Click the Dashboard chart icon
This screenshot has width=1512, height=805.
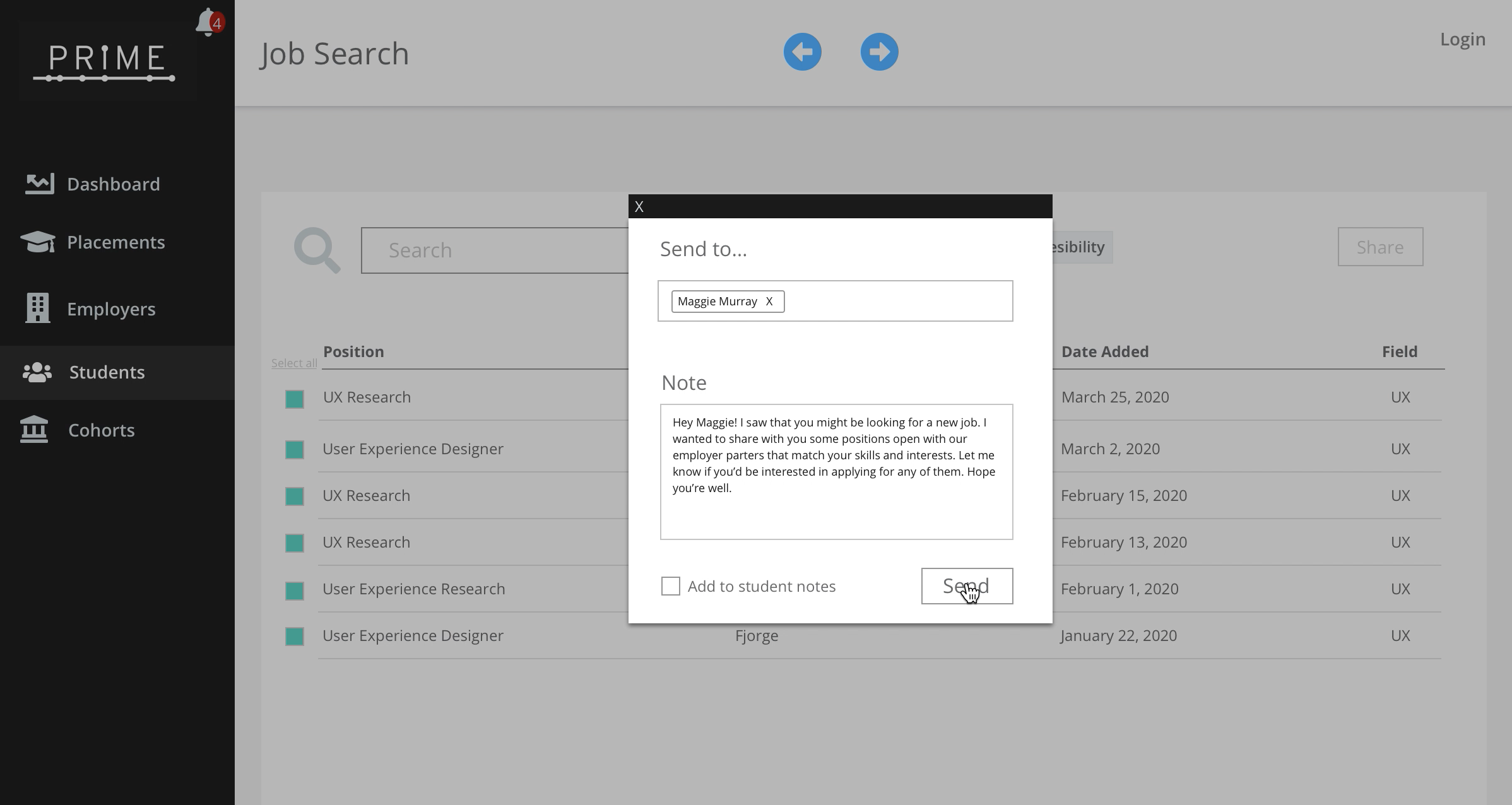tap(39, 184)
